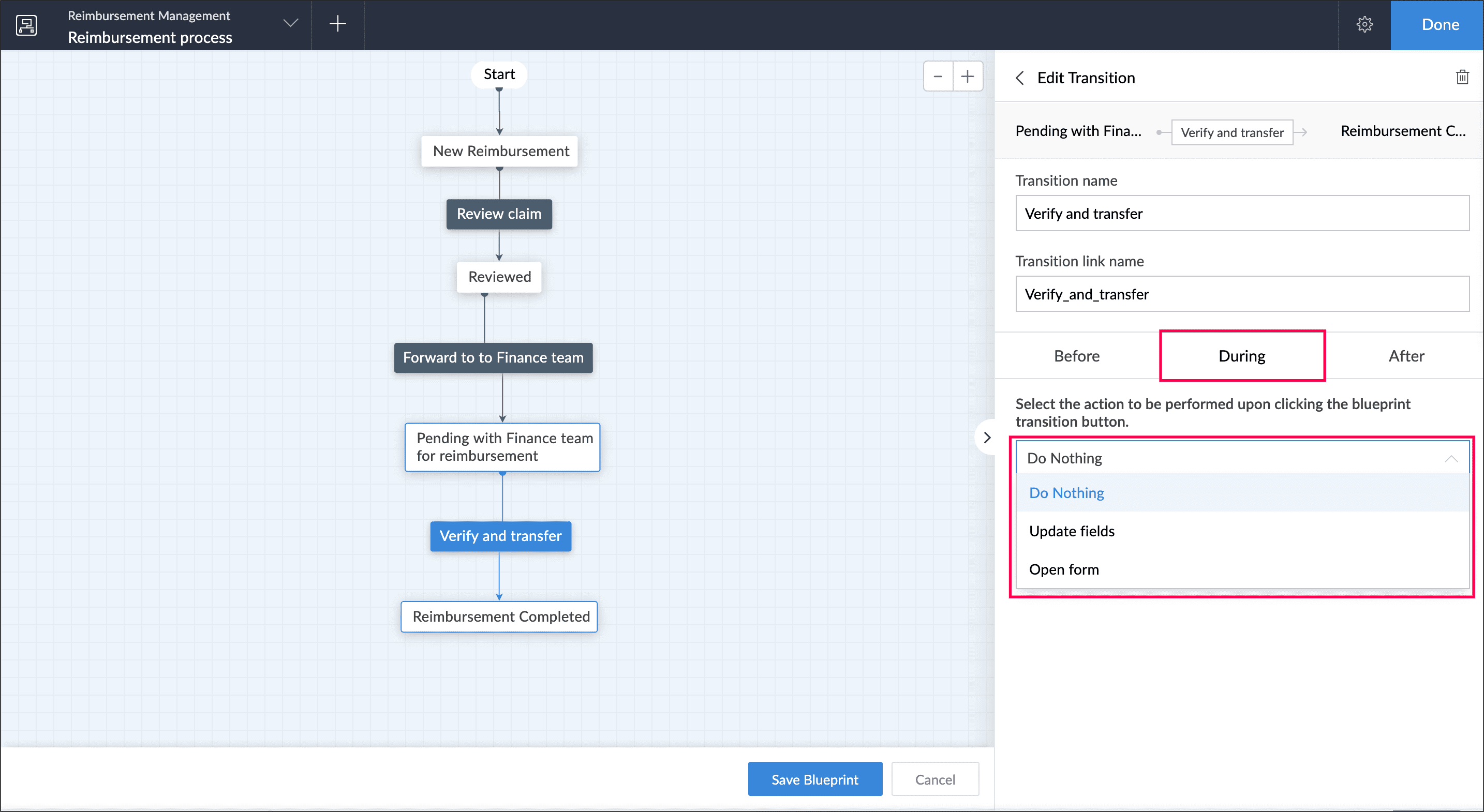Image resolution: width=1484 pixels, height=812 pixels.
Task: Click the blueprint application logo icon
Action: pyautogui.click(x=26, y=25)
